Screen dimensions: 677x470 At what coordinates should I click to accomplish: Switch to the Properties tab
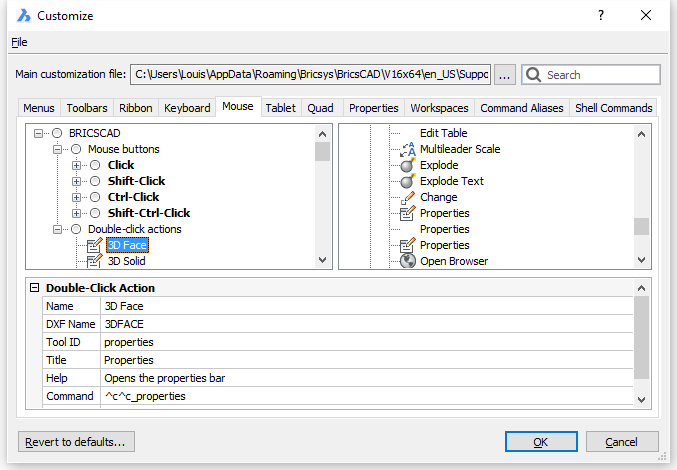[373, 108]
